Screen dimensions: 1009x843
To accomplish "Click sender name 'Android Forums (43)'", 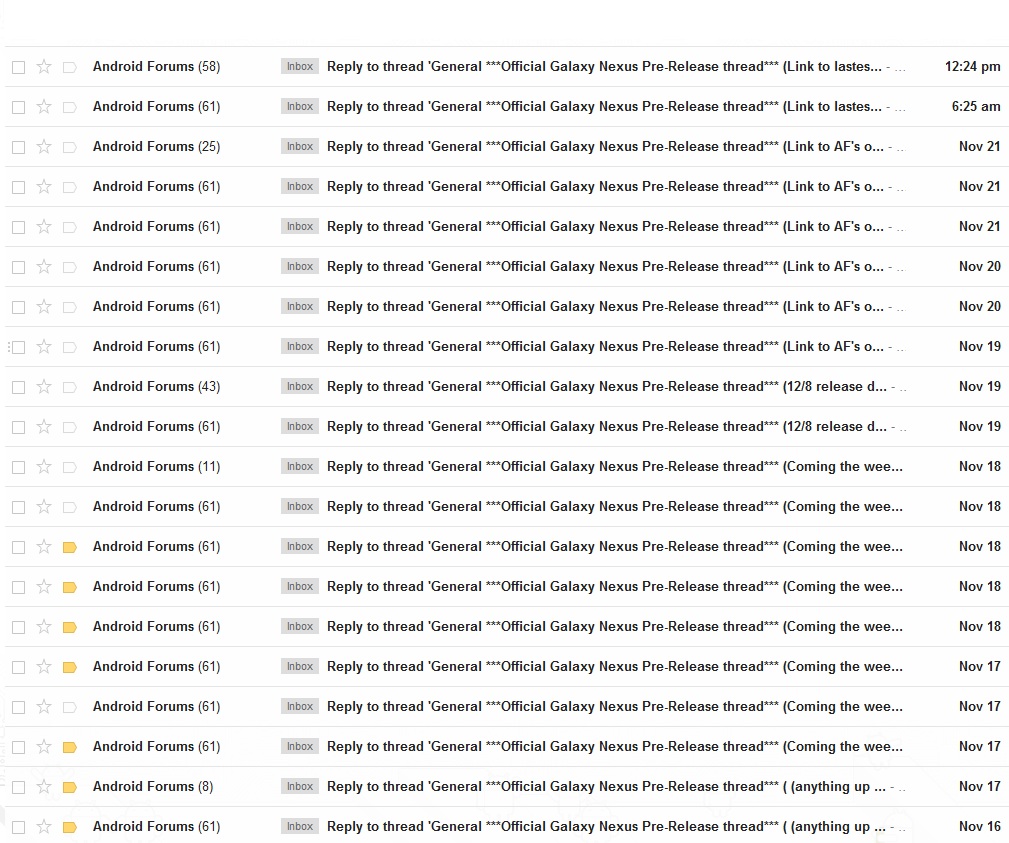I will tap(156, 386).
